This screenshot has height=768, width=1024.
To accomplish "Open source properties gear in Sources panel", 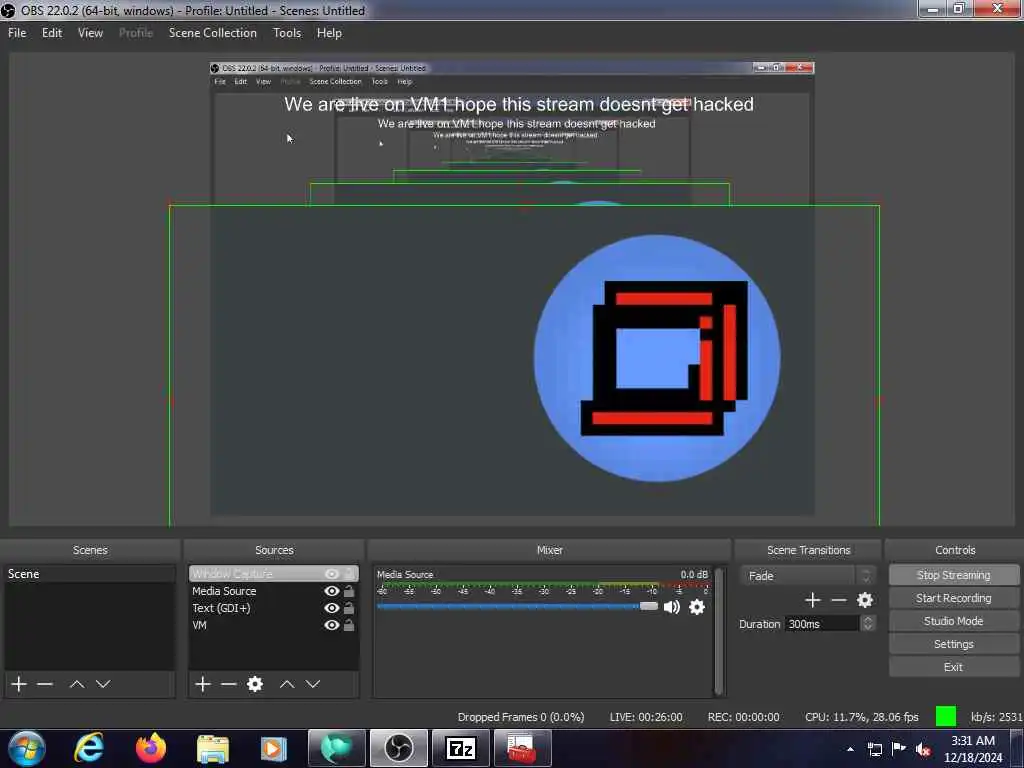I will [255, 684].
